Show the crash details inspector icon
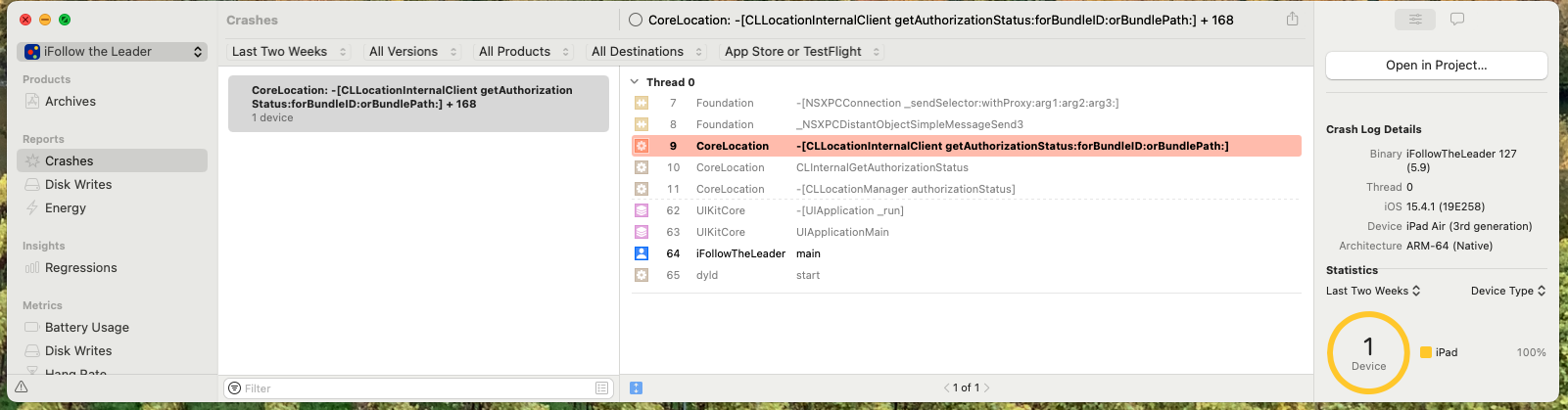The image size is (1568, 410). tap(1415, 20)
